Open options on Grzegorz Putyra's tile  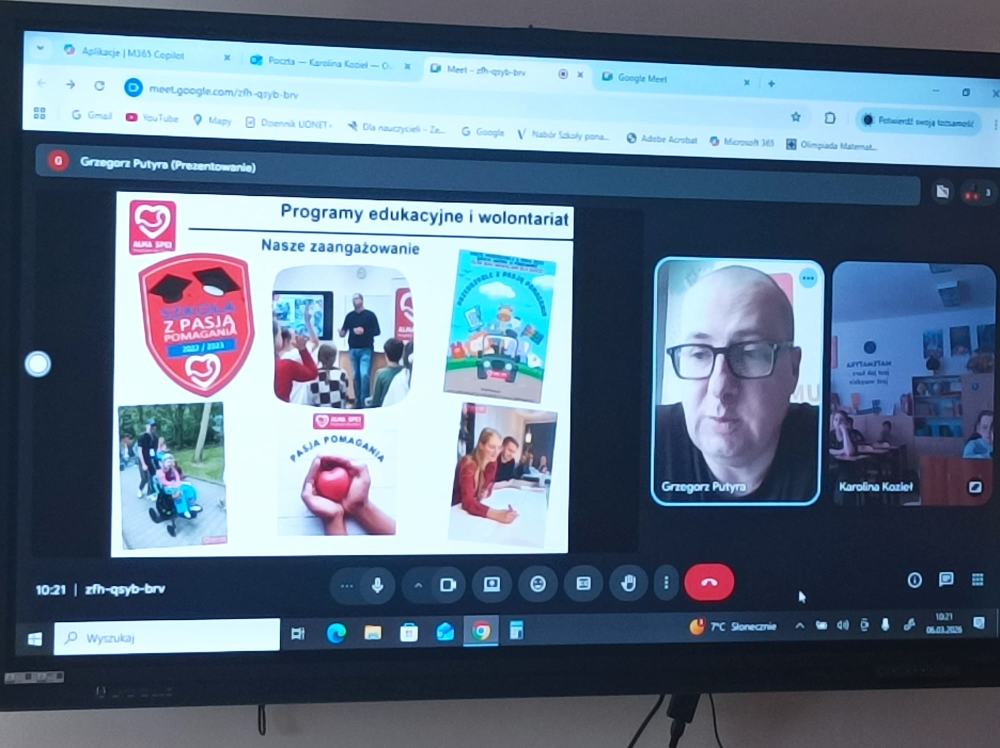tap(808, 279)
